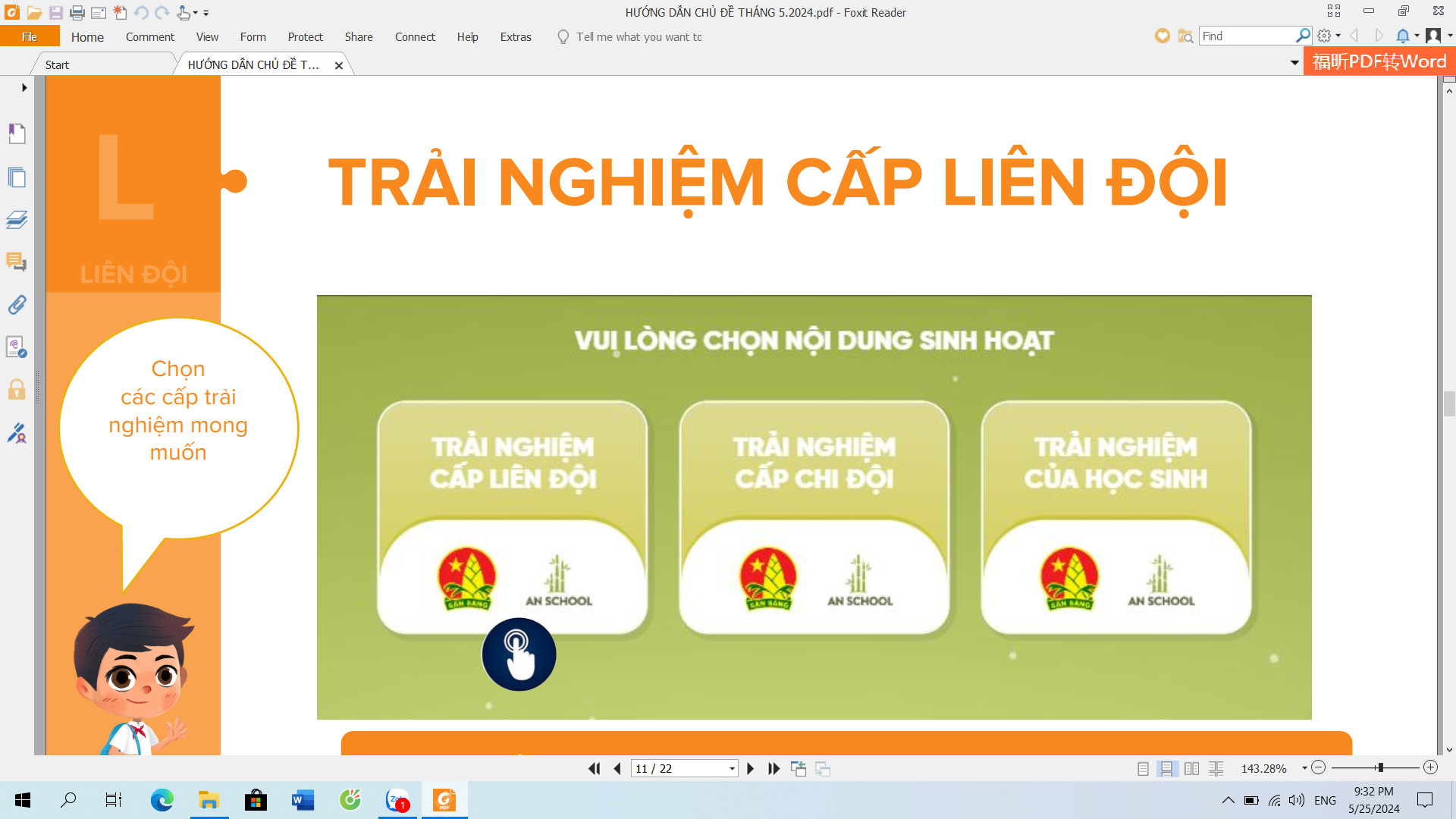Switch to the Start tab

(57, 64)
